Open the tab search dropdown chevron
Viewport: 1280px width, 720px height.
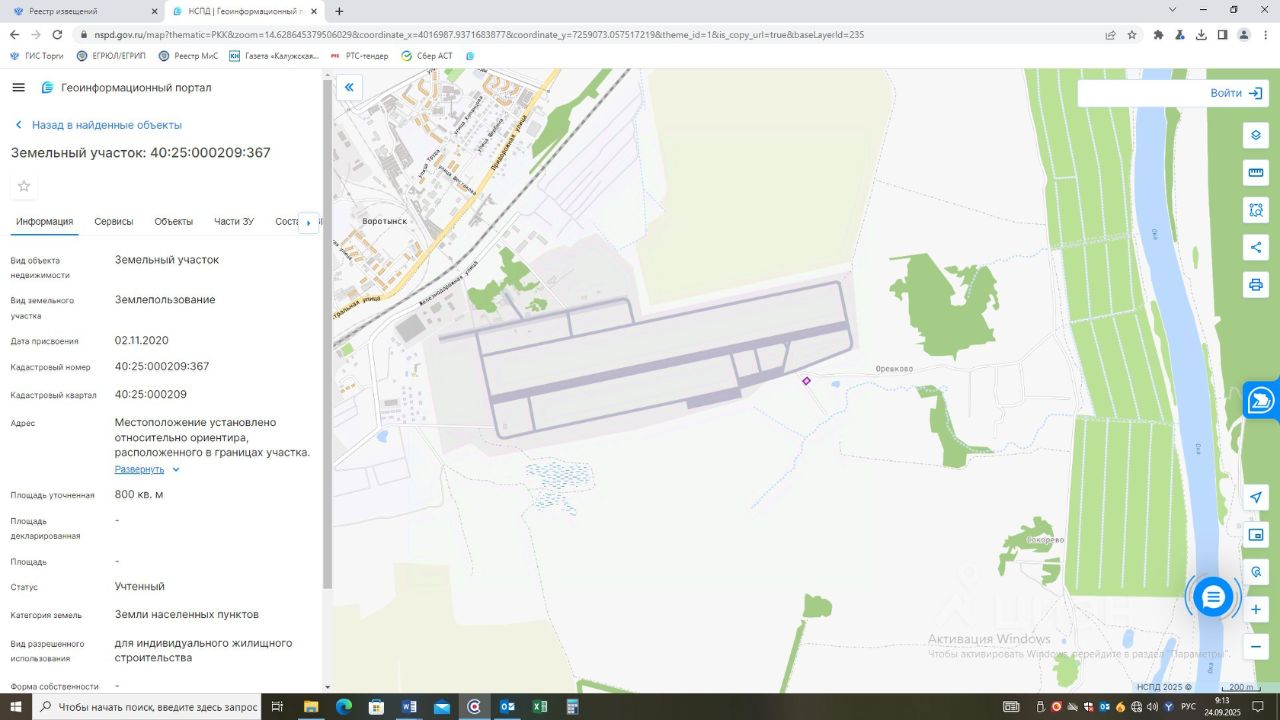(1173, 10)
